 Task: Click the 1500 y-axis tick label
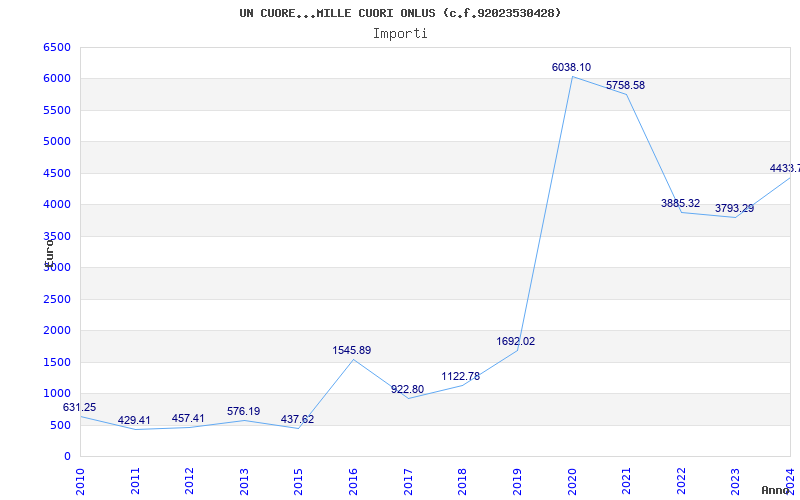(57, 362)
